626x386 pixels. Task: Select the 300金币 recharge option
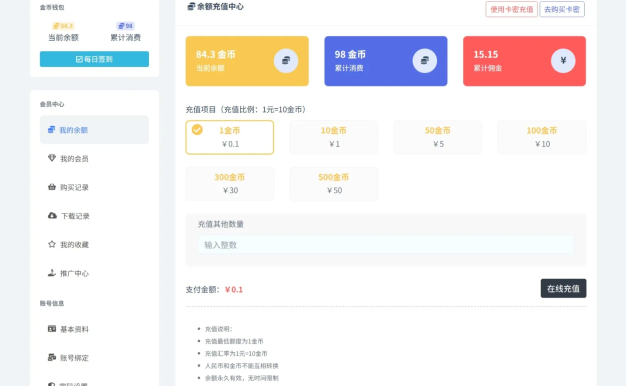click(230, 184)
